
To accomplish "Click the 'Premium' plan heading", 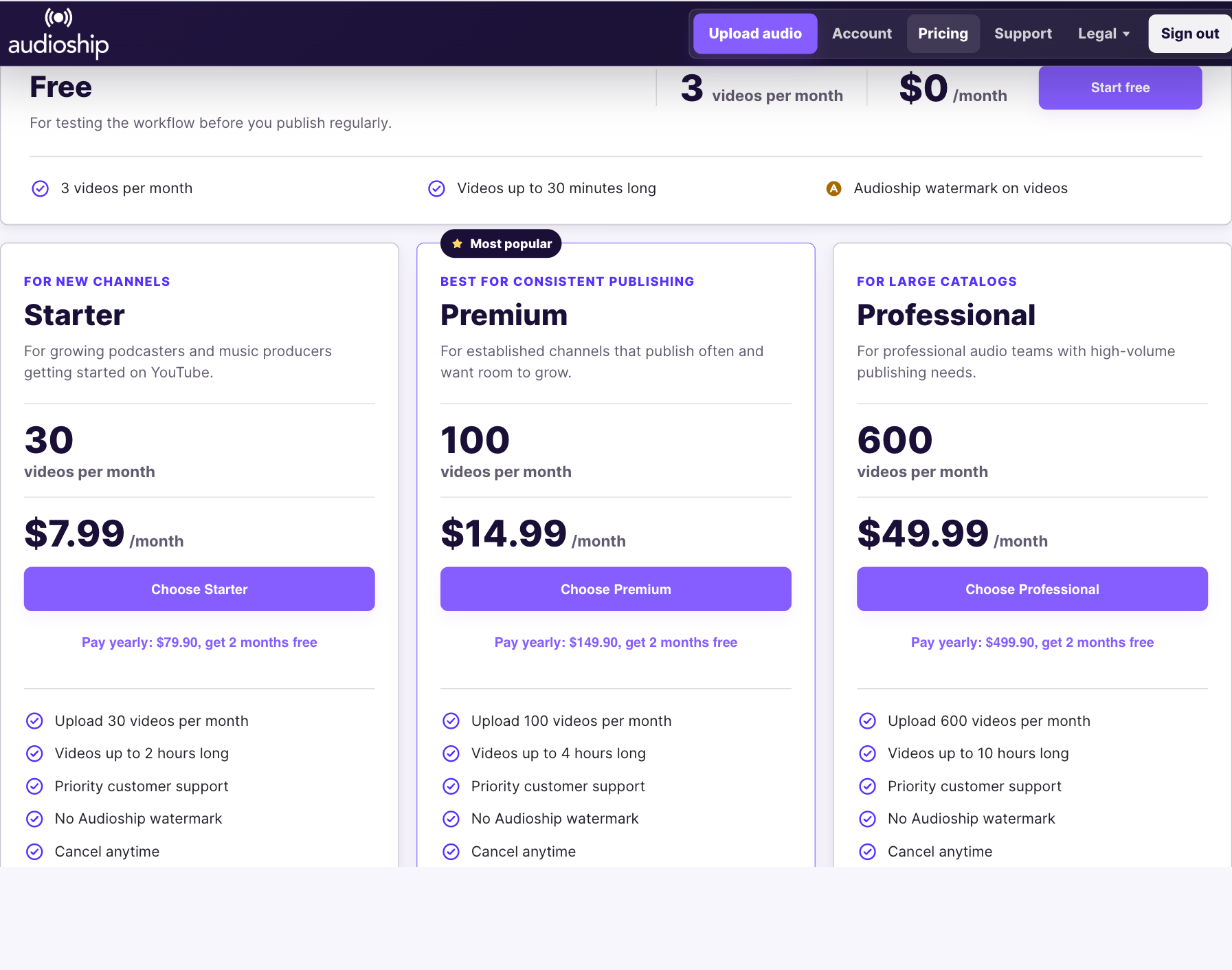I will click(504, 316).
